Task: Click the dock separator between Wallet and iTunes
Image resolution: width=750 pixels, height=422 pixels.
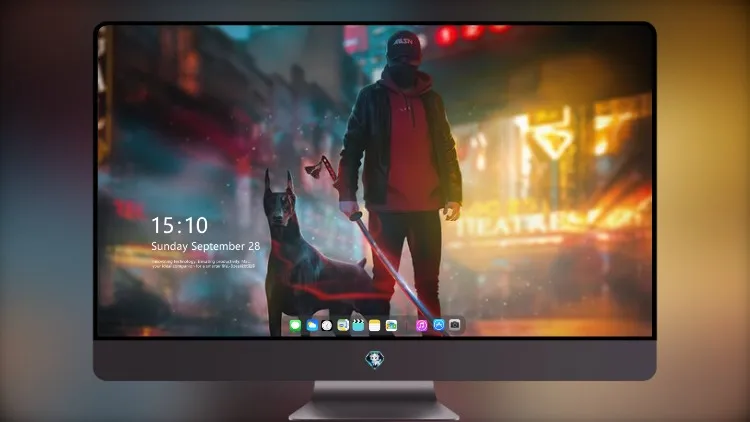Action: pyautogui.click(x=407, y=326)
